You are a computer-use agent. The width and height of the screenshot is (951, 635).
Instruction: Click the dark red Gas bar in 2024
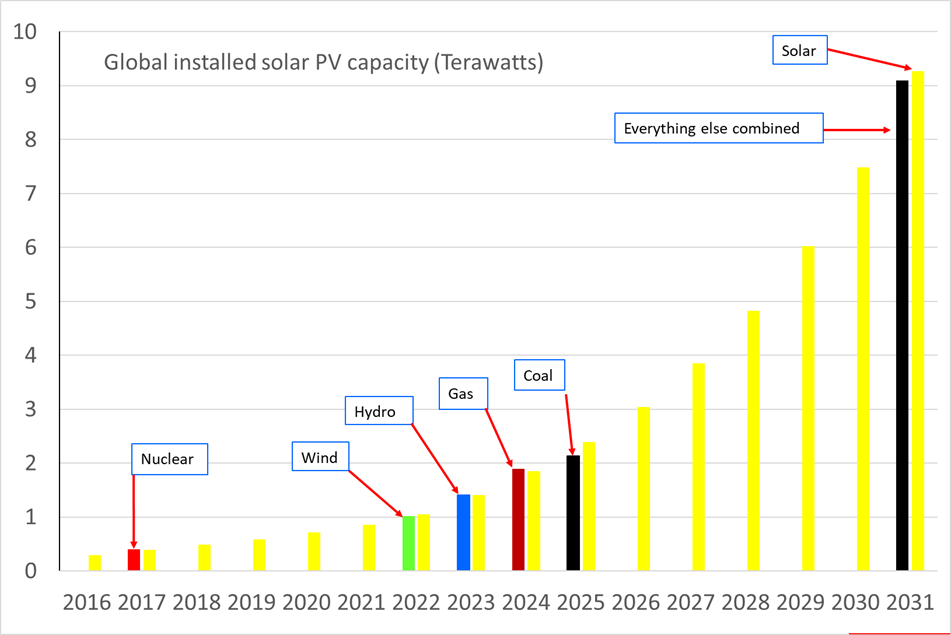point(519,519)
